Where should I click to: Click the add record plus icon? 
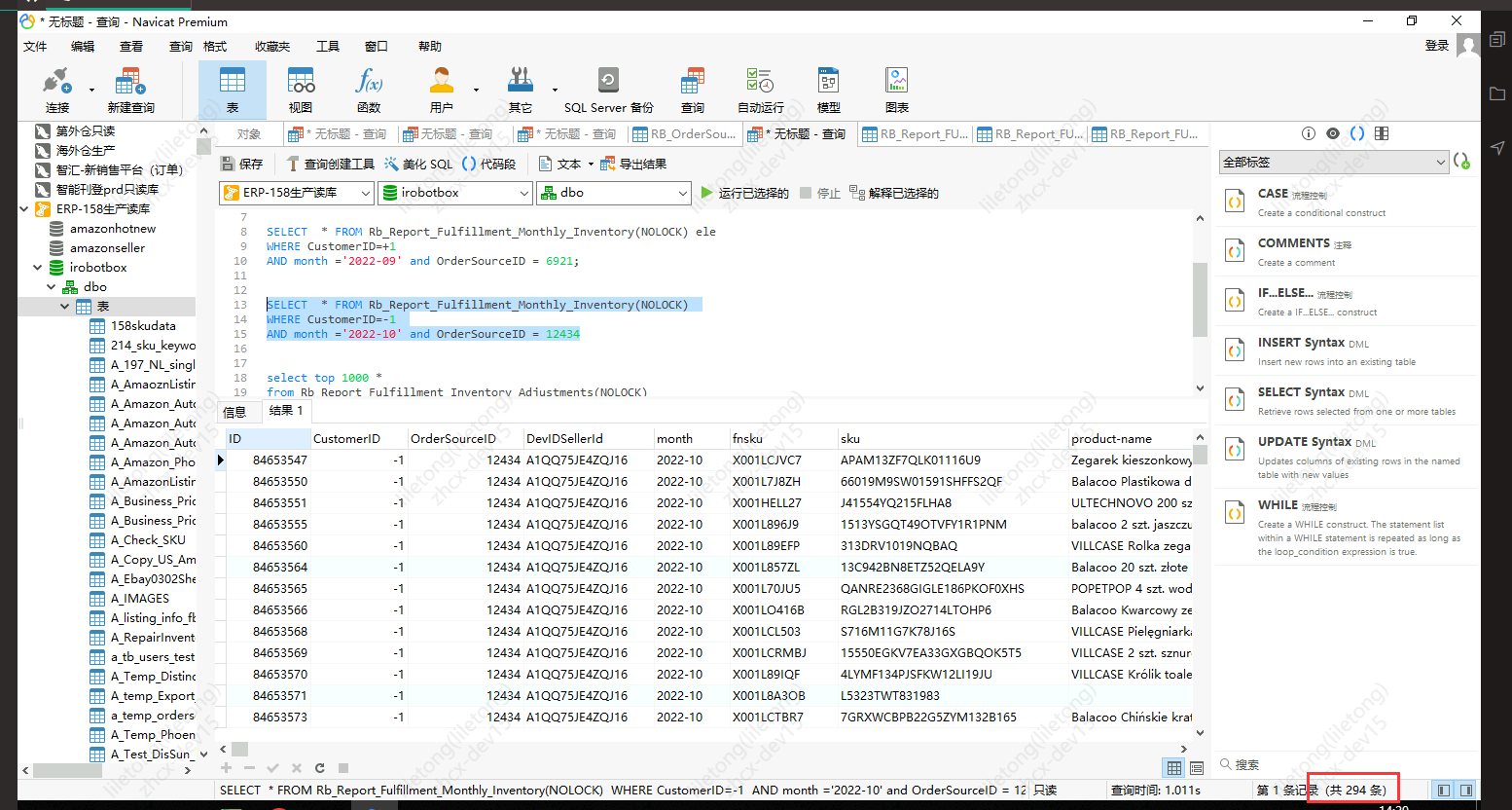pyautogui.click(x=227, y=768)
